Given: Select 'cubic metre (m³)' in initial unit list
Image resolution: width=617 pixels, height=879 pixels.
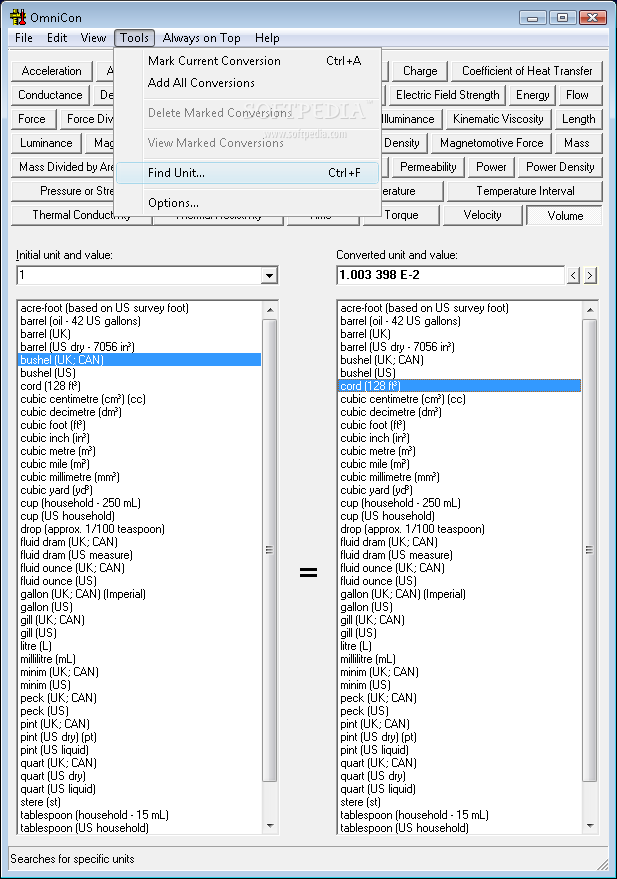Looking at the screenshot, I should 140,451.
